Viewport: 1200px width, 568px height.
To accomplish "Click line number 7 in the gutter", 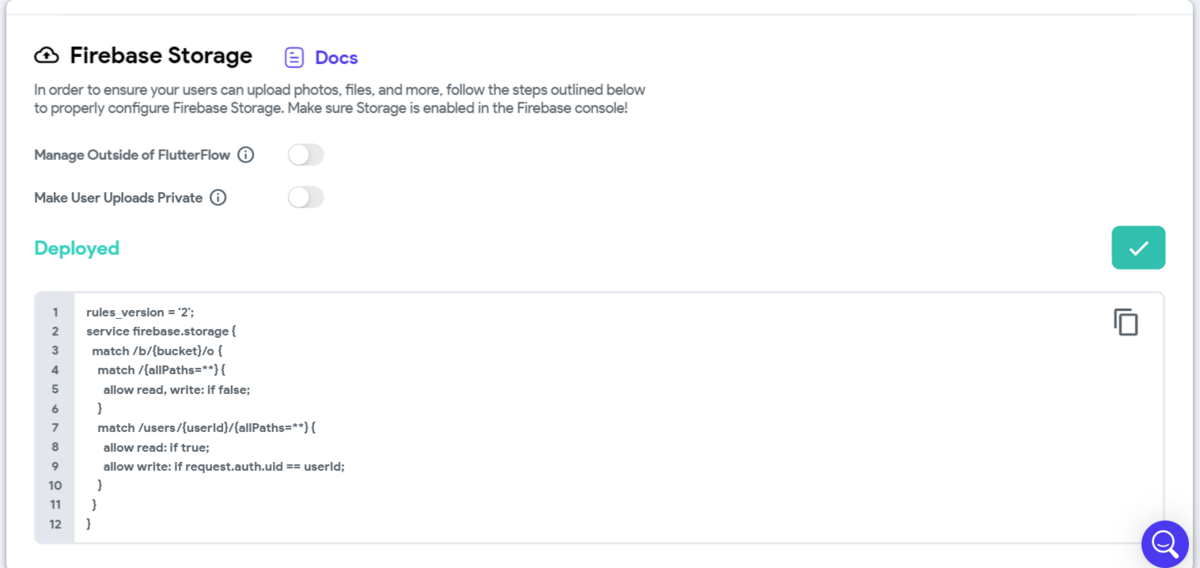I will (x=55, y=427).
